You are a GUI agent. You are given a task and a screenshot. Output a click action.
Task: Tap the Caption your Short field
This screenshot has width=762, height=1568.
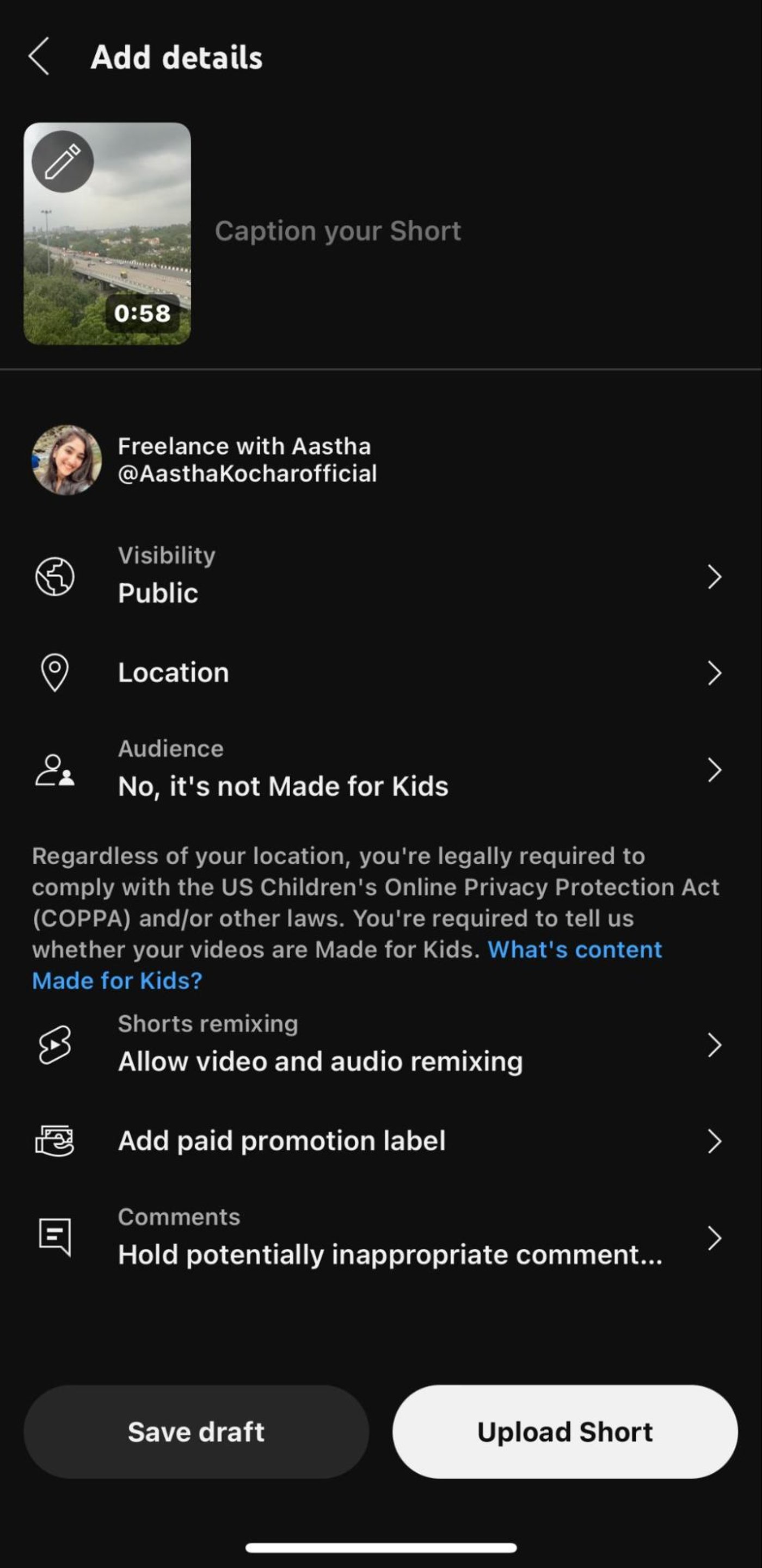337,231
